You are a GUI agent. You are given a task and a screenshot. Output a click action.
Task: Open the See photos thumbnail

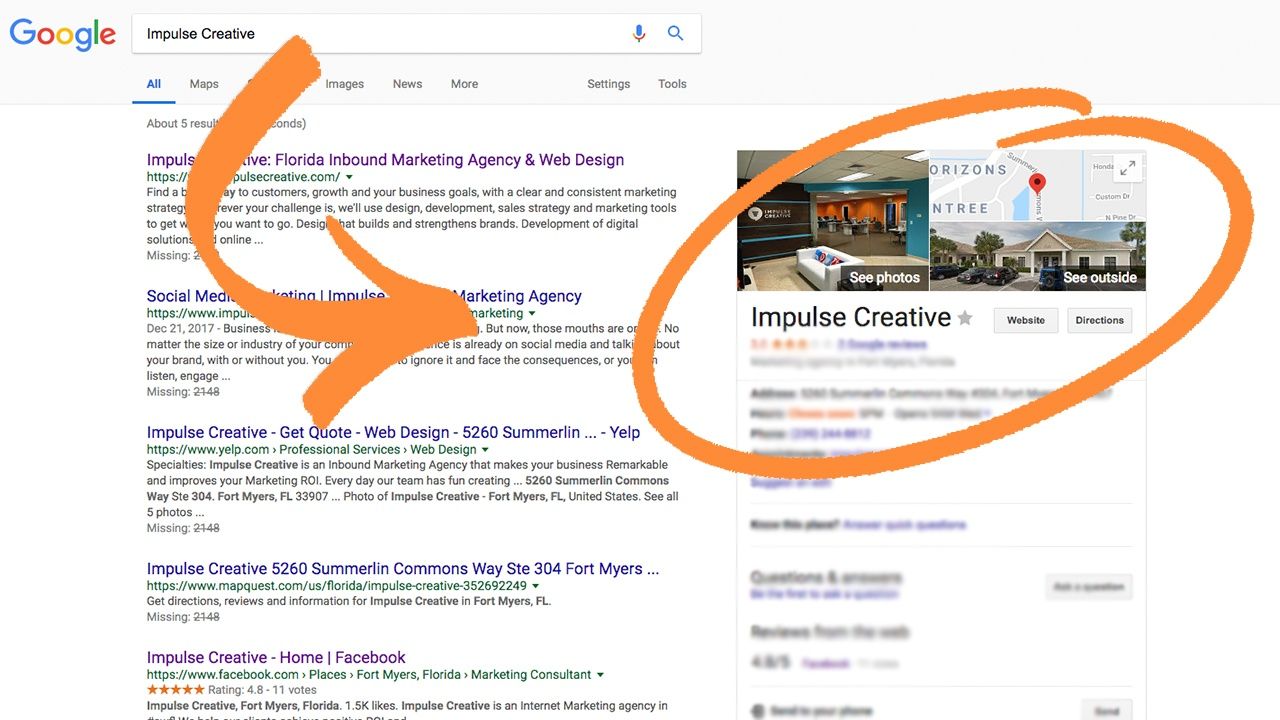(833, 221)
